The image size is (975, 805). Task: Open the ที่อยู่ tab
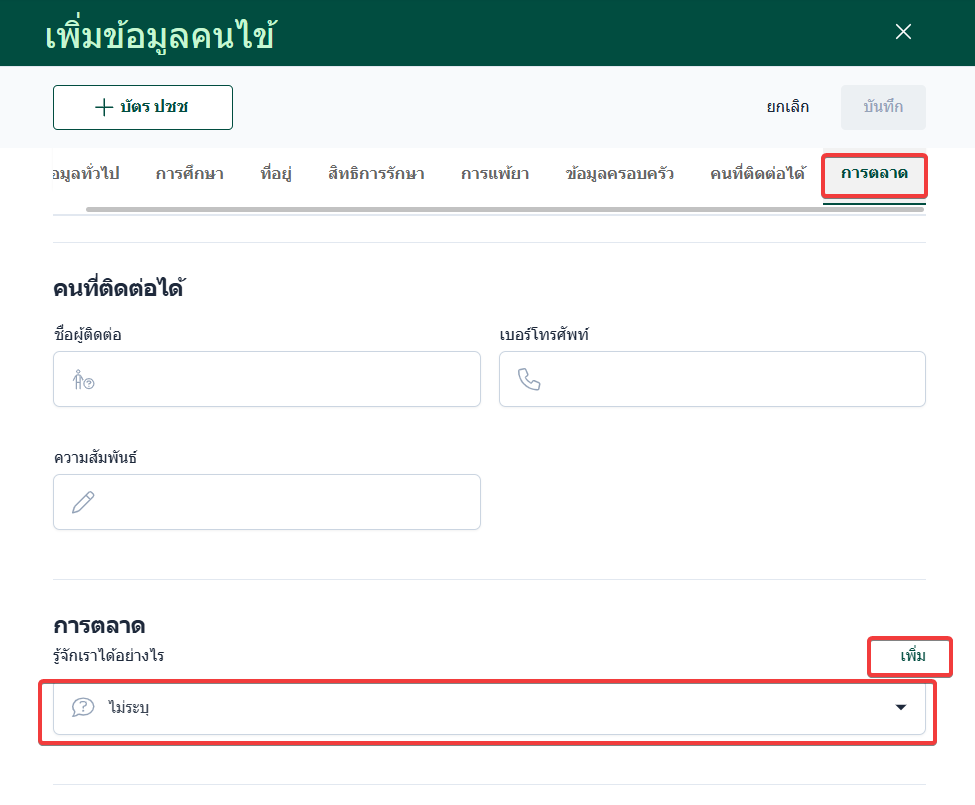[275, 174]
